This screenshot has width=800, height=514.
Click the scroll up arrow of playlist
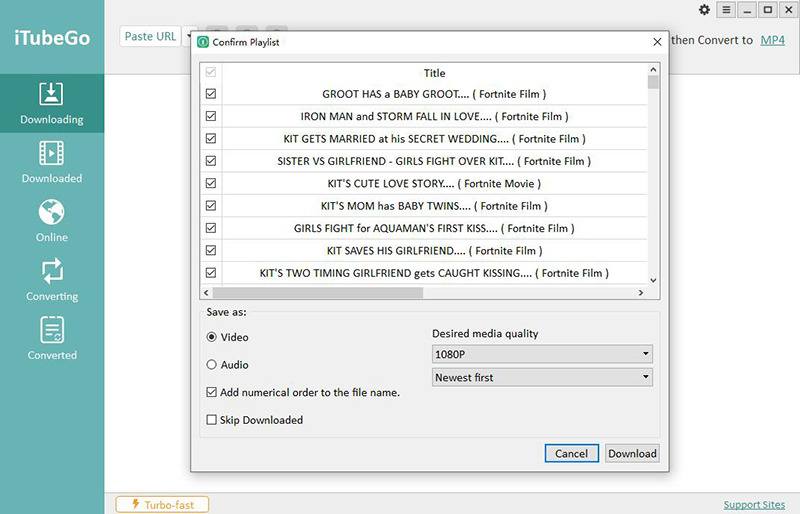pyautogui.click(x=653, y=69)
